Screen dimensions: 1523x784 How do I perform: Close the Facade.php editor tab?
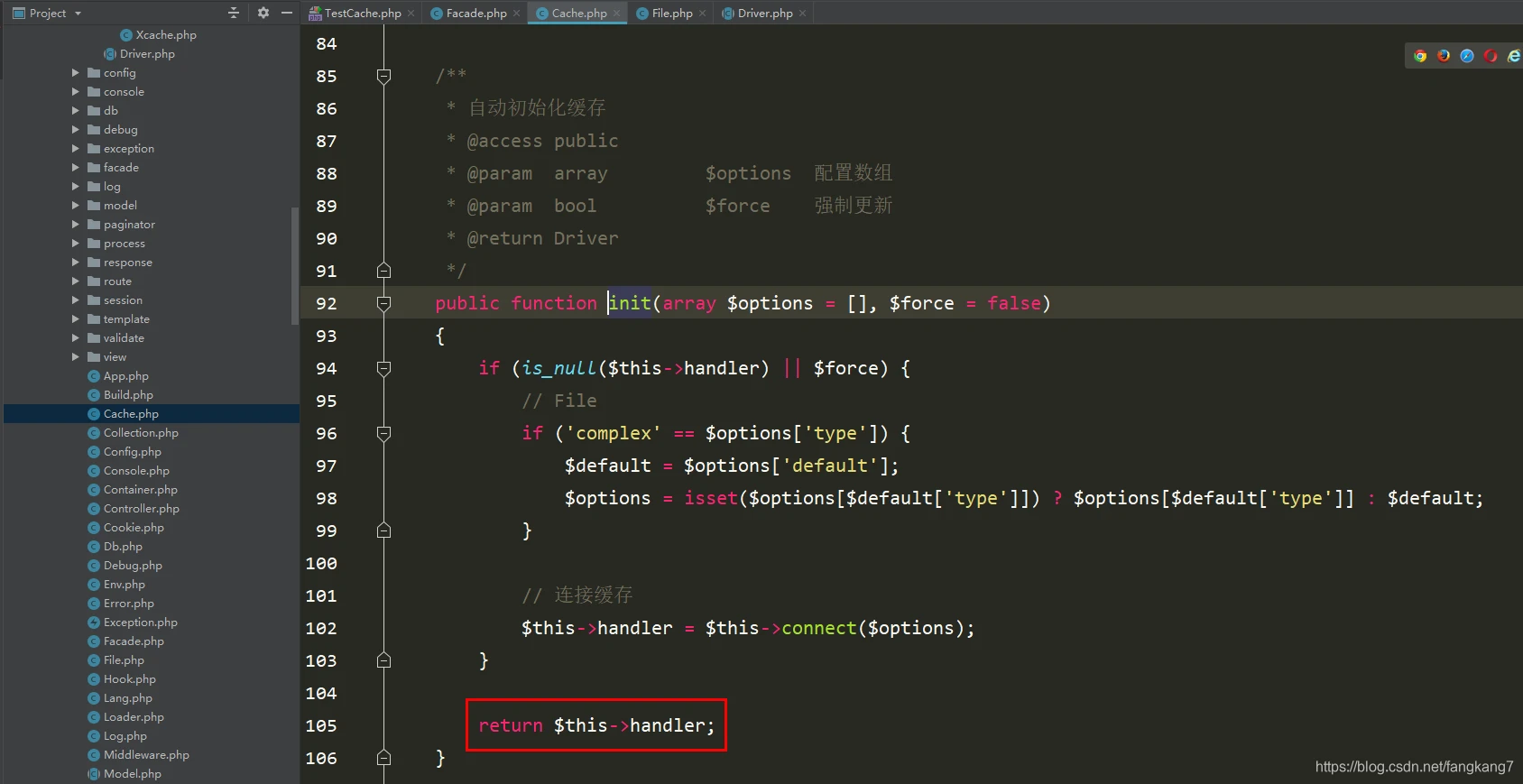[517, 14]
